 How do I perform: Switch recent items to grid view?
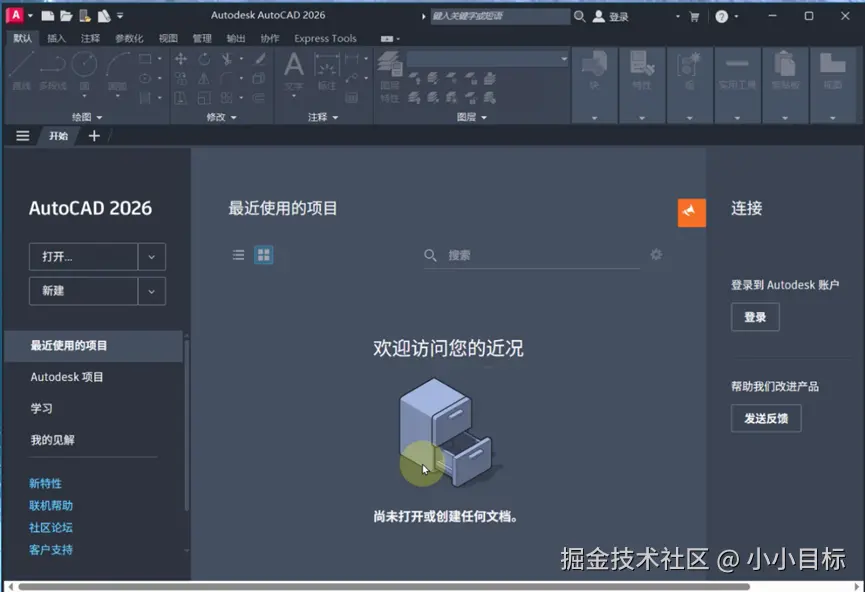[264, 255]
